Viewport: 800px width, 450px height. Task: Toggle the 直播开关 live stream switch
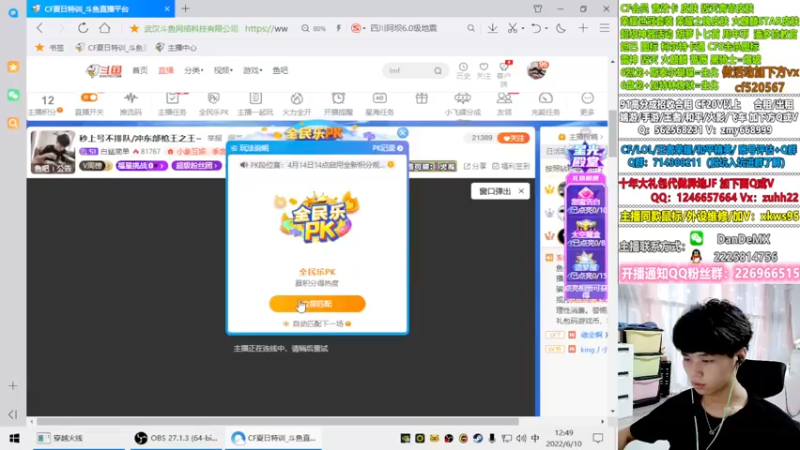point(89,97)
